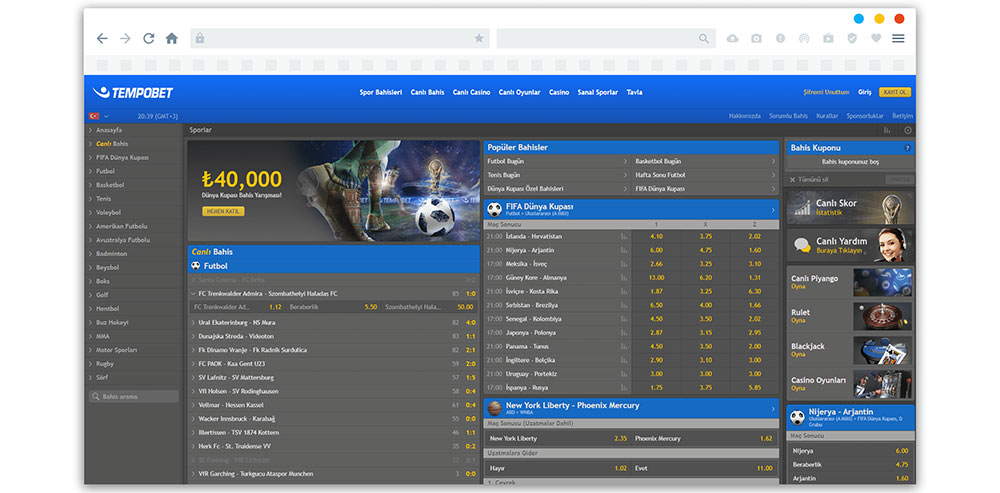Open the Turkish flag language dropdown

(99, 116)
